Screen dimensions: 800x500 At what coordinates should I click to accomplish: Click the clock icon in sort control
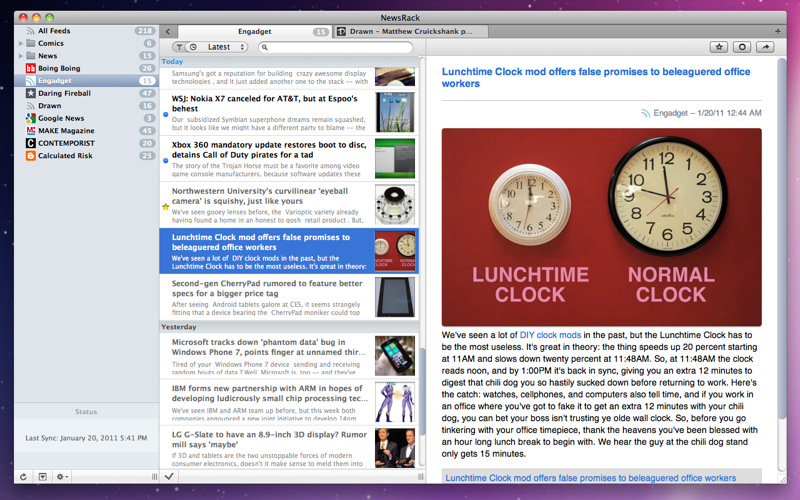coord(193,47)
